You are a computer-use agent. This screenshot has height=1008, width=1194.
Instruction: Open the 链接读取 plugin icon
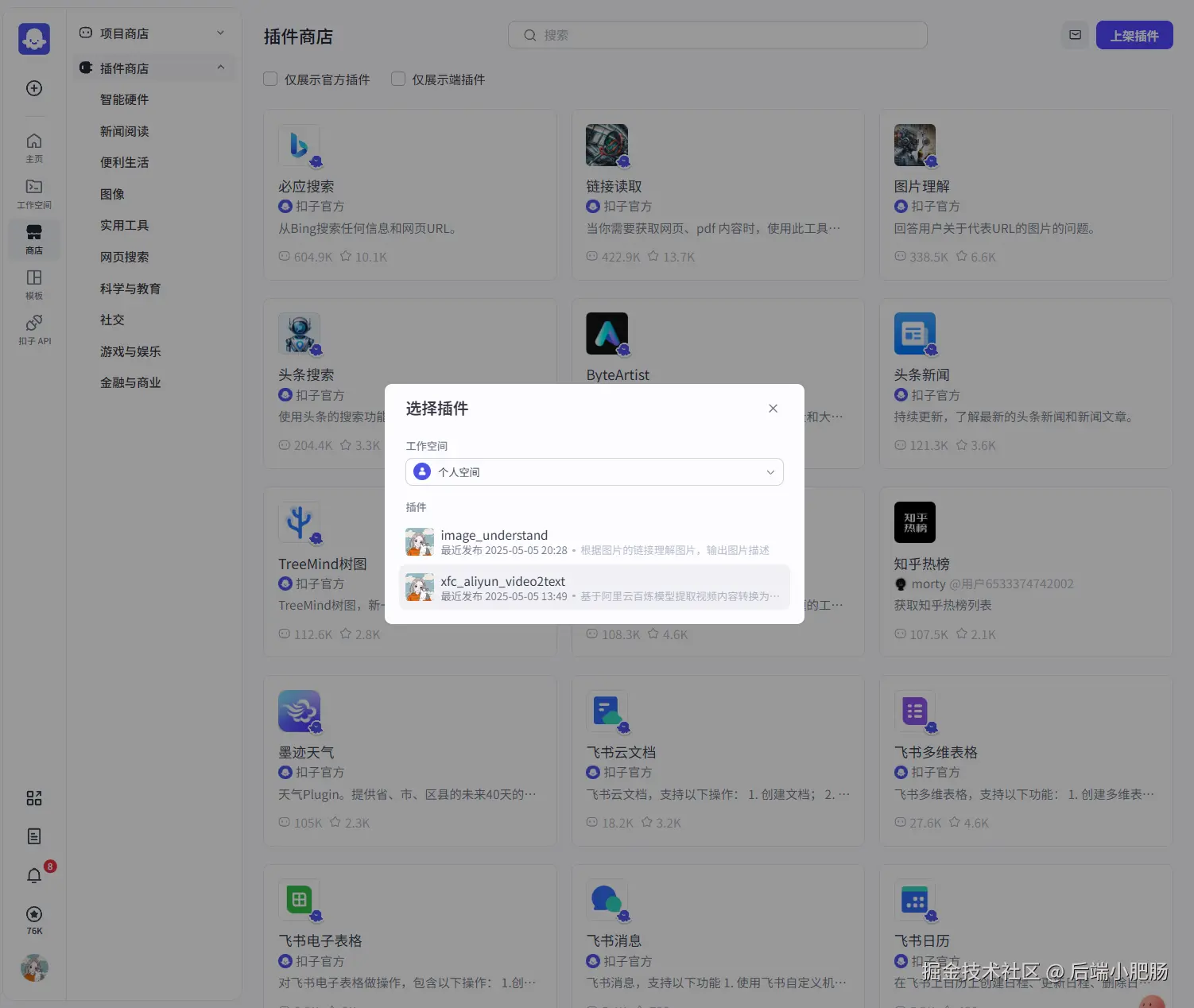[x=607, y=145]
